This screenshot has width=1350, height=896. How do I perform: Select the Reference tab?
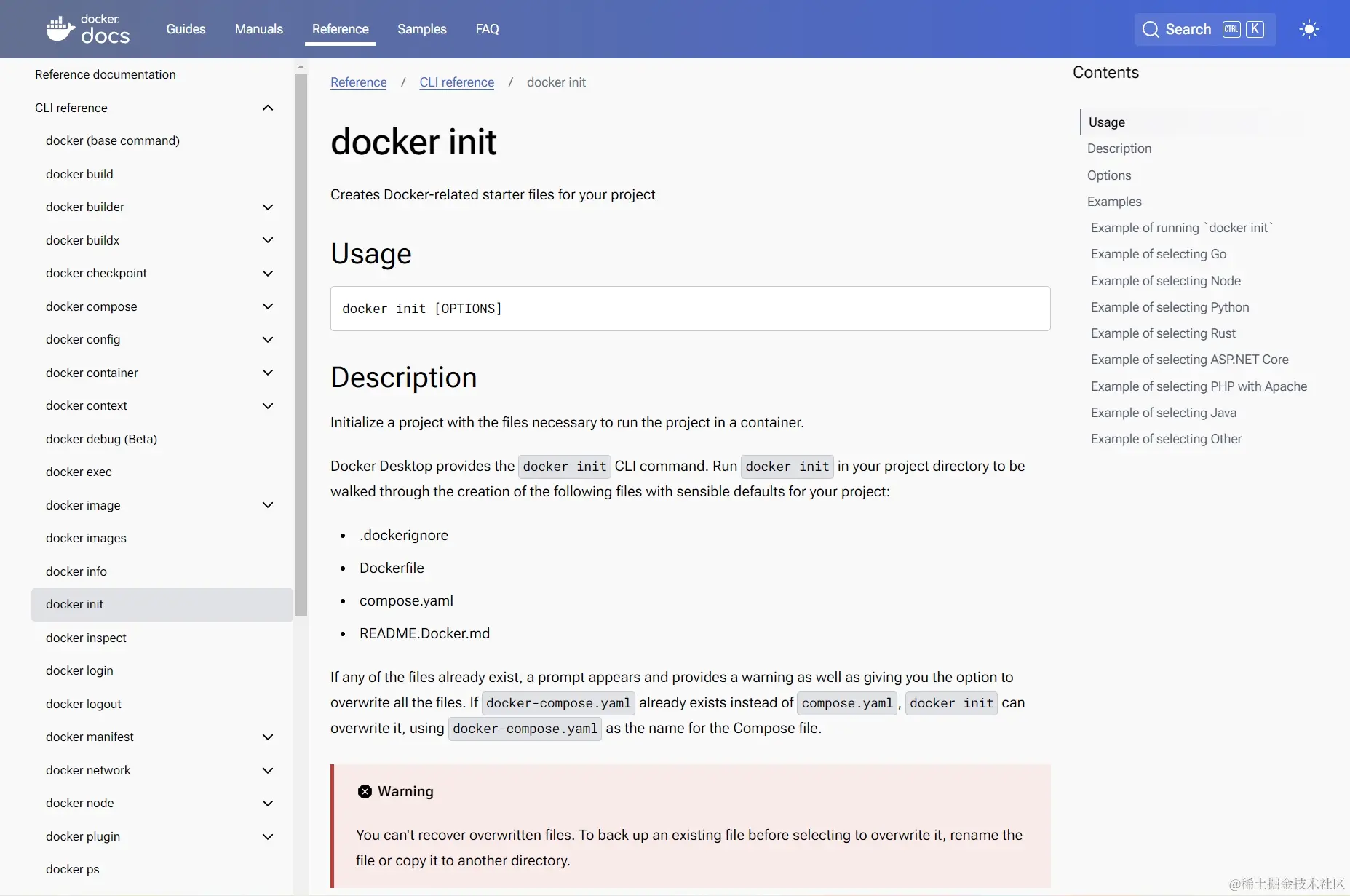pyautogui.click(x=340, y=29)
